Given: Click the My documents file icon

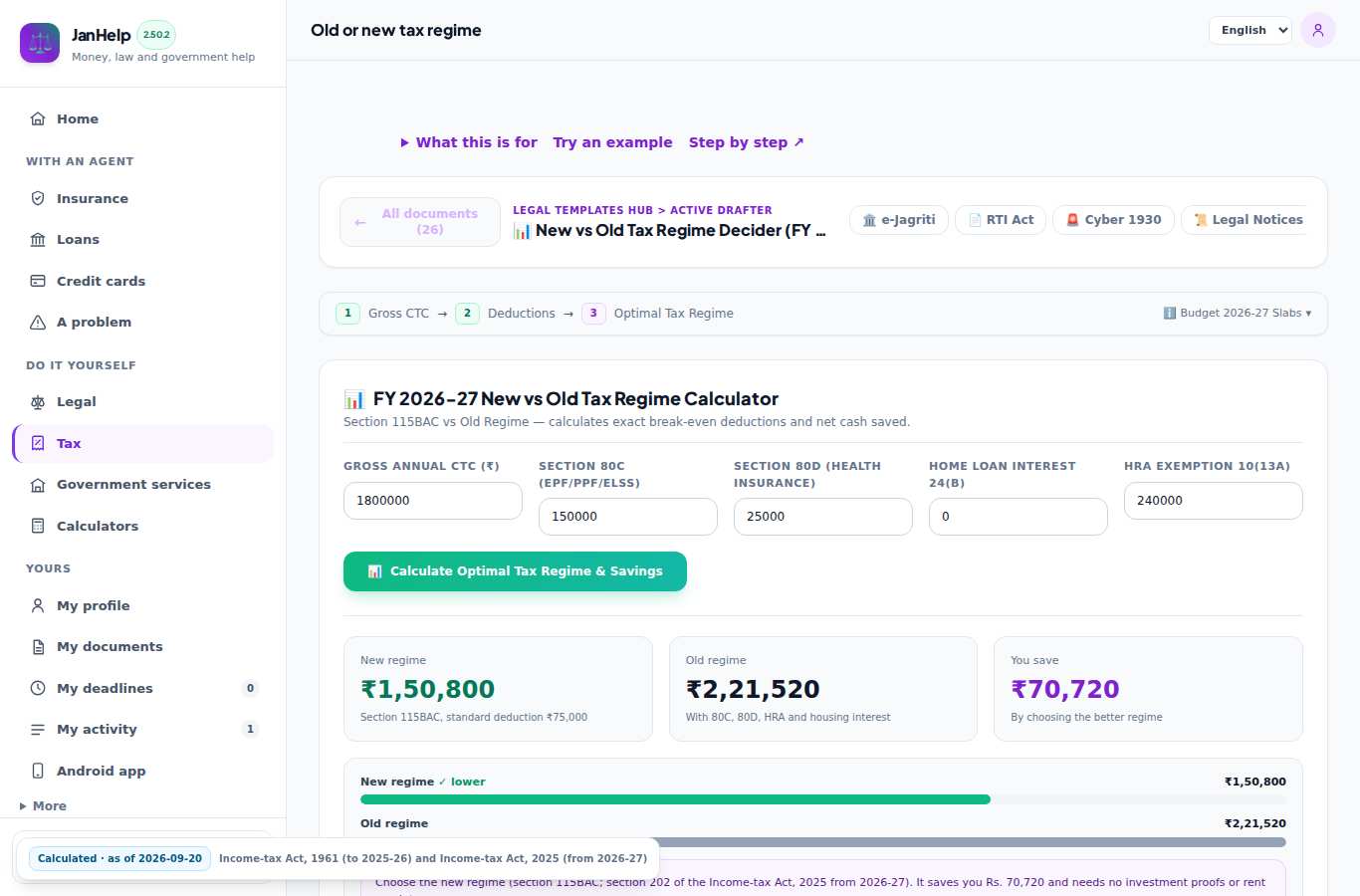Looking at the screenshot, I should 38,646.
